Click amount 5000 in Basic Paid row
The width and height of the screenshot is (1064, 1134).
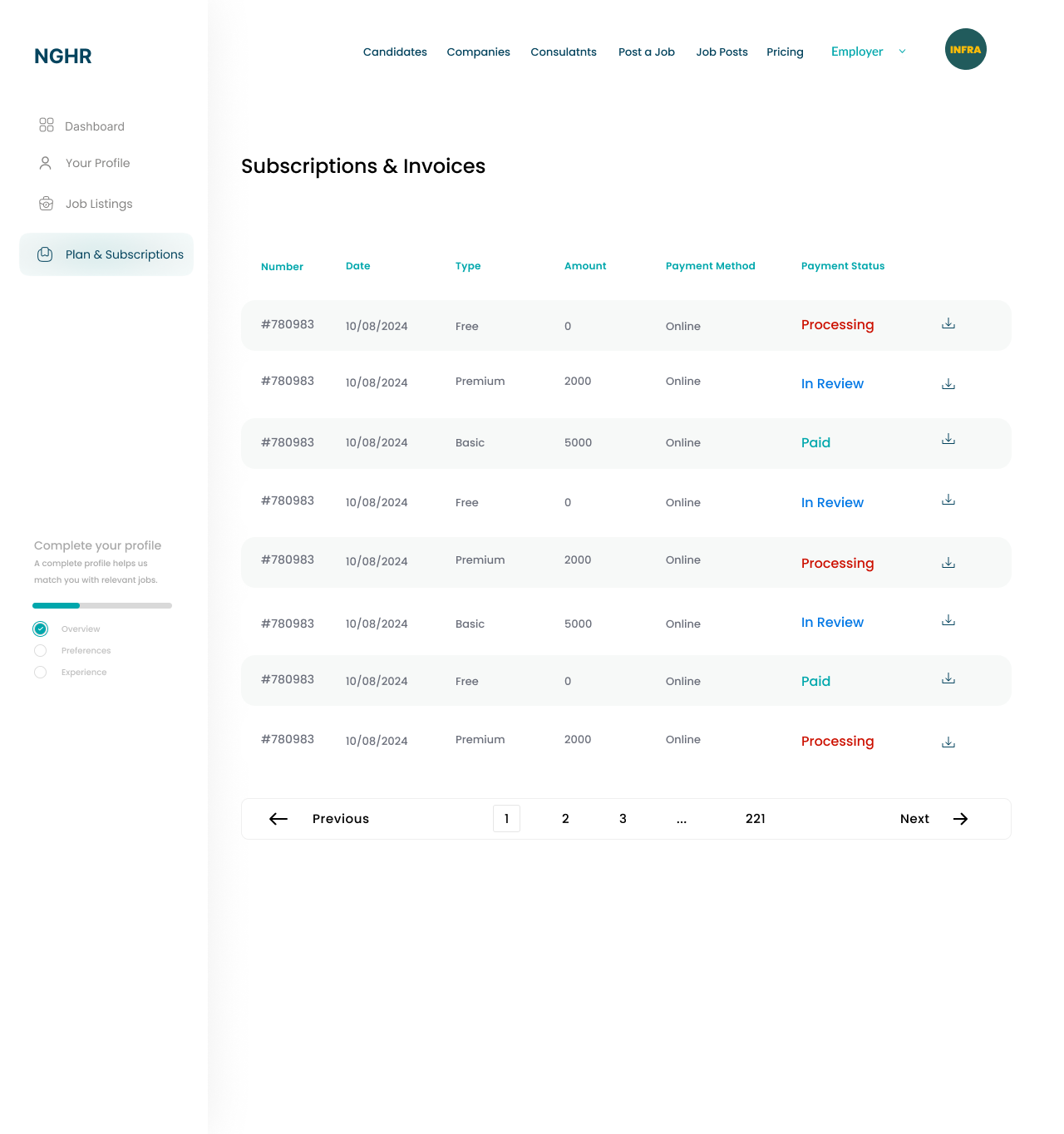click(x=578, y=442)
